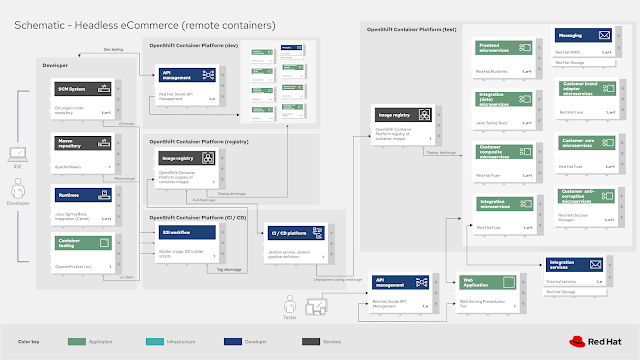Click the Container tooling box icon
Viewport: 640px width, 360px height.
(x=104, y=243)
